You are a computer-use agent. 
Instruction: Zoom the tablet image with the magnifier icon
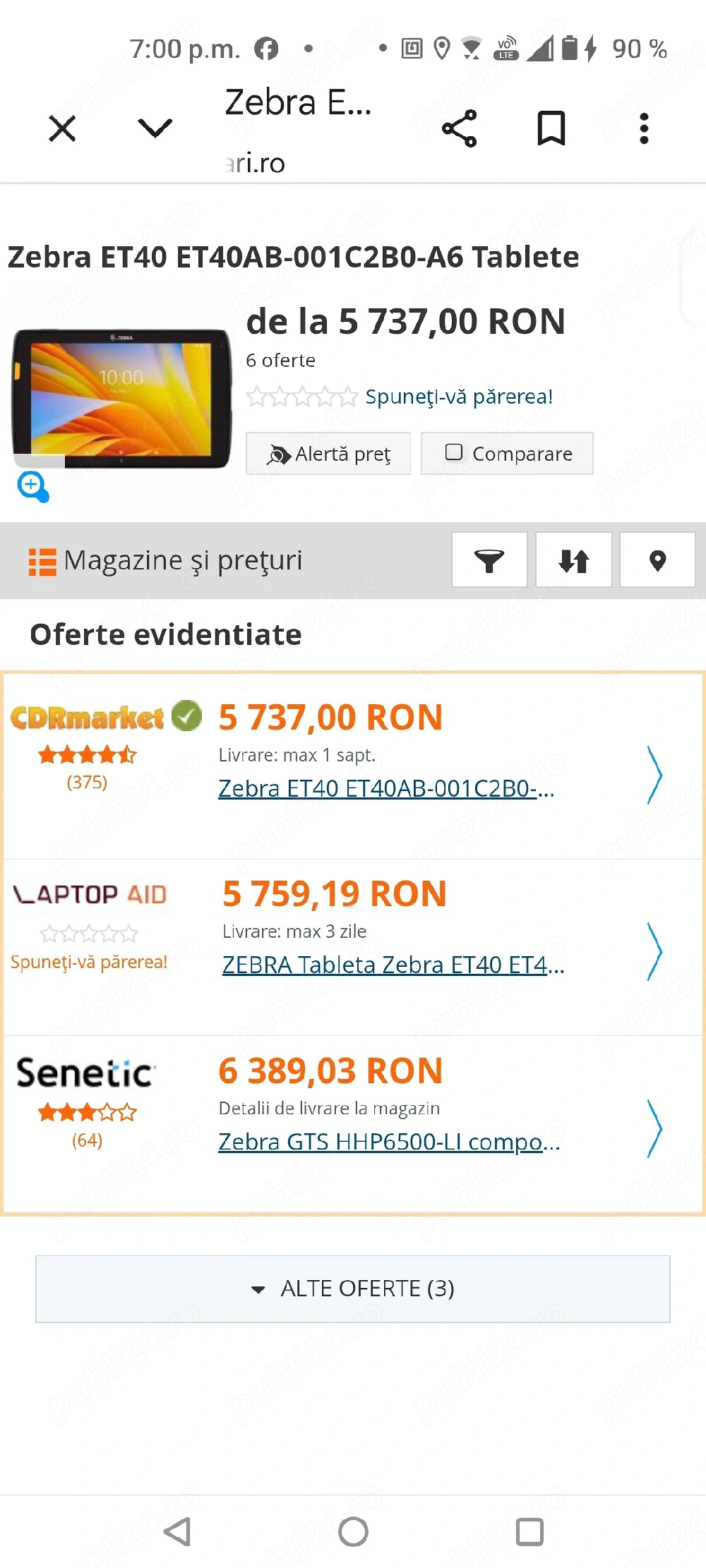pos(32,486)
